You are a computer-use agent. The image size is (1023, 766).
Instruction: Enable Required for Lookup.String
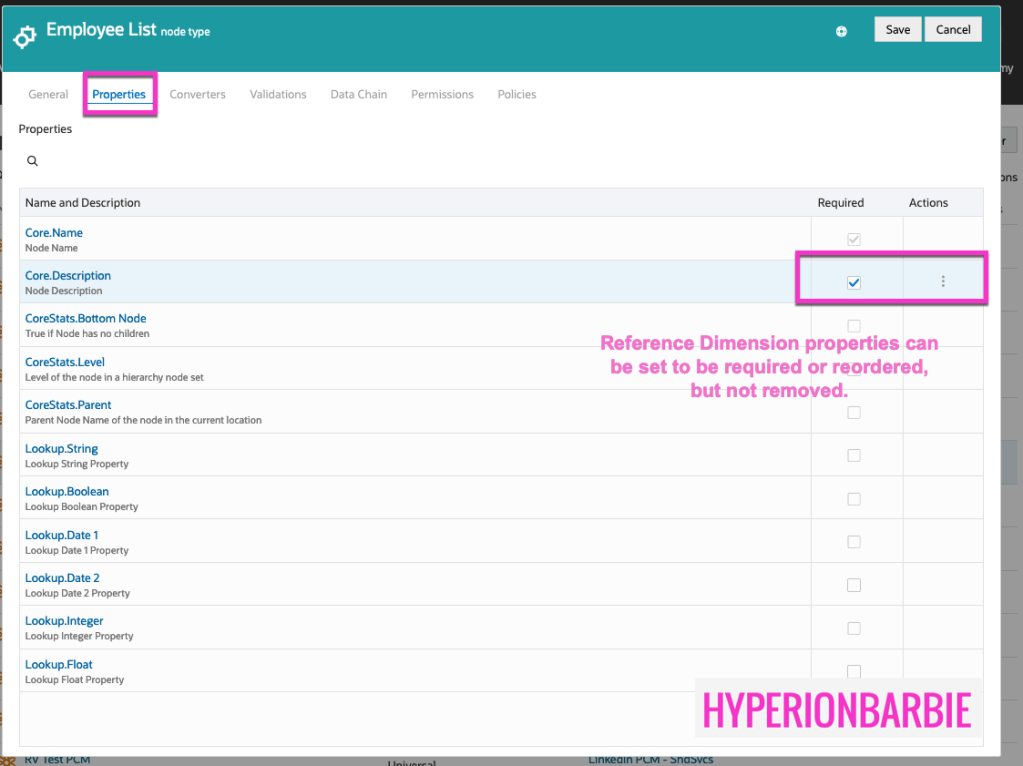[853, 455]
